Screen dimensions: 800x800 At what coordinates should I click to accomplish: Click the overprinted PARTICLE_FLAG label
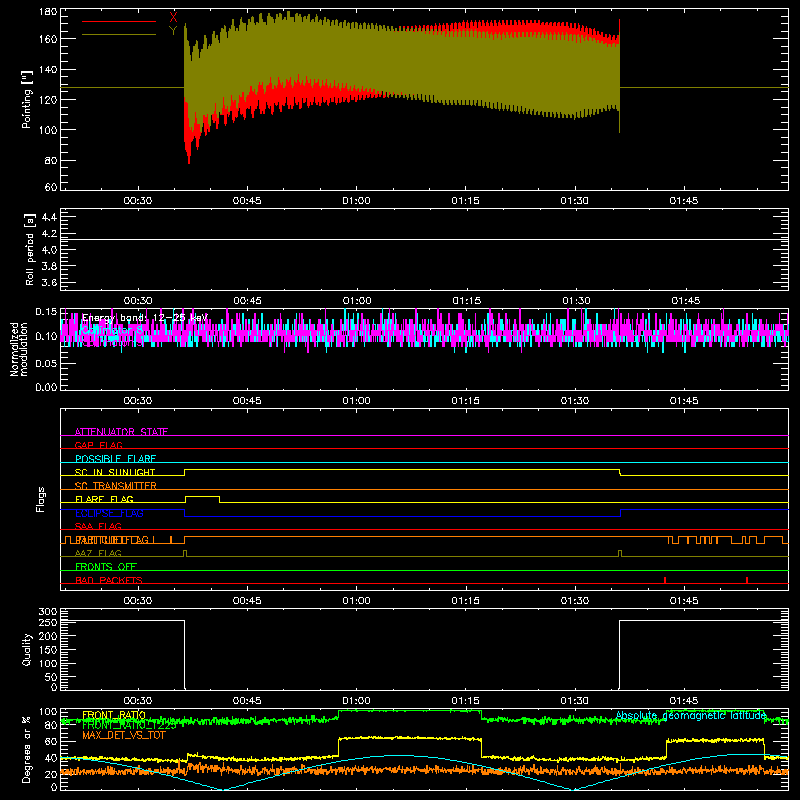click(x=112, y=540)
